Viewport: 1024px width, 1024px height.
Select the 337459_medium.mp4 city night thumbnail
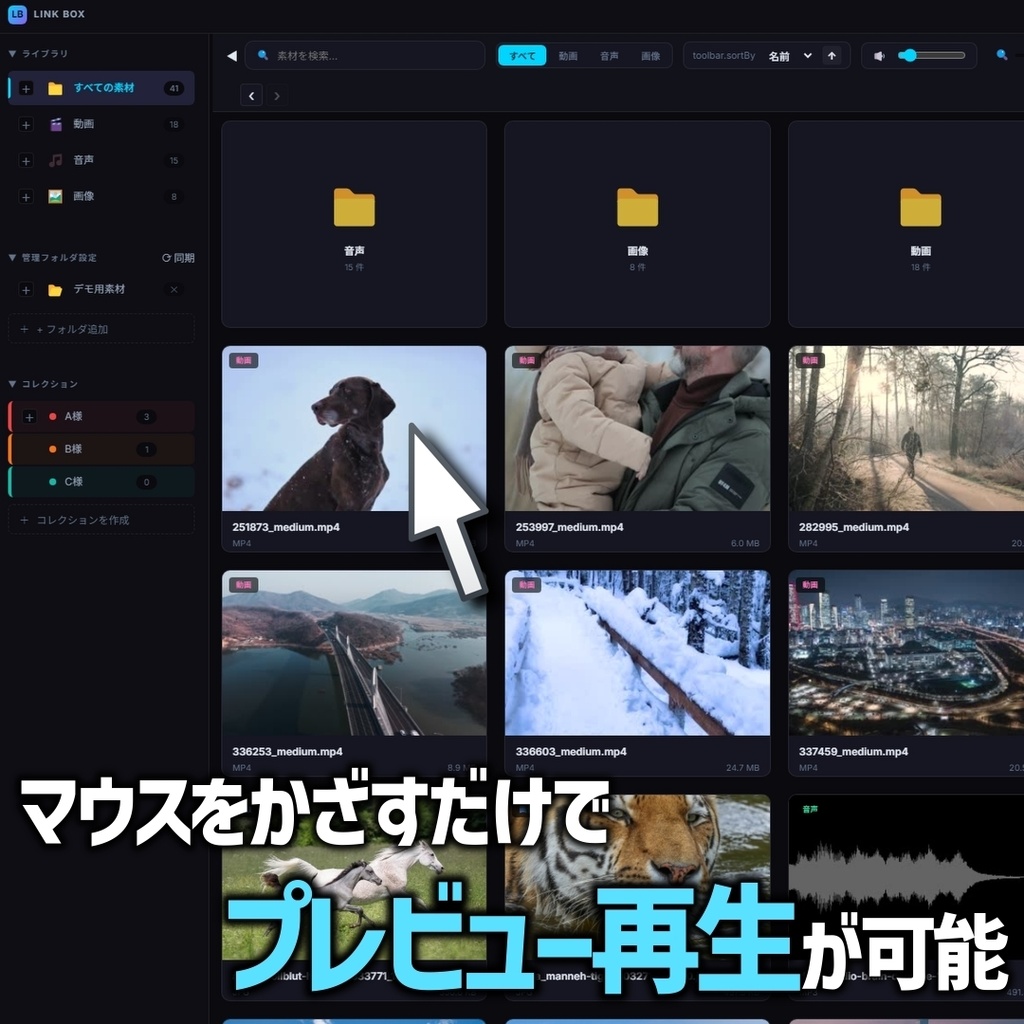(906, 653)
